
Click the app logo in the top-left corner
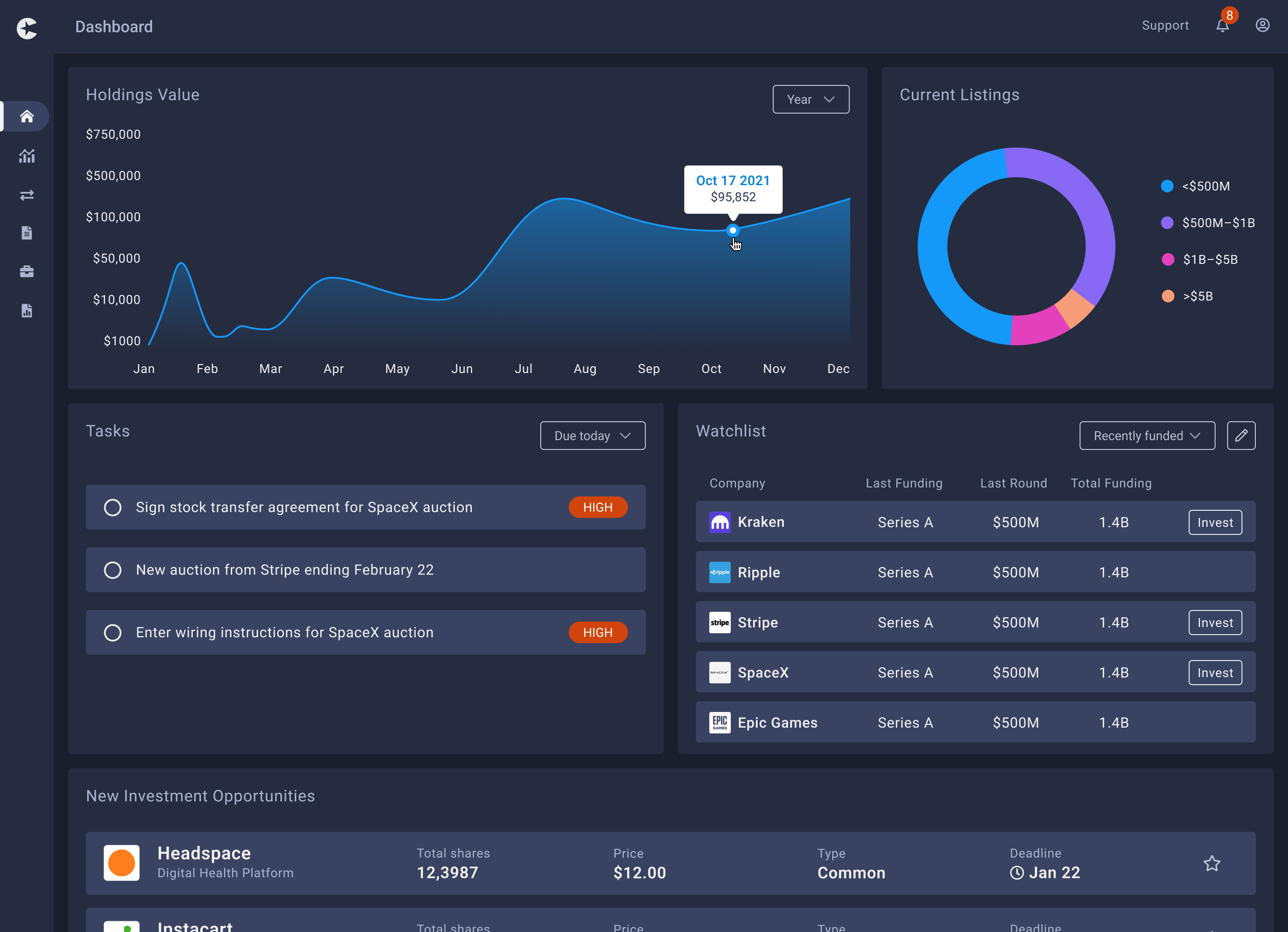[x=27, y=28]
